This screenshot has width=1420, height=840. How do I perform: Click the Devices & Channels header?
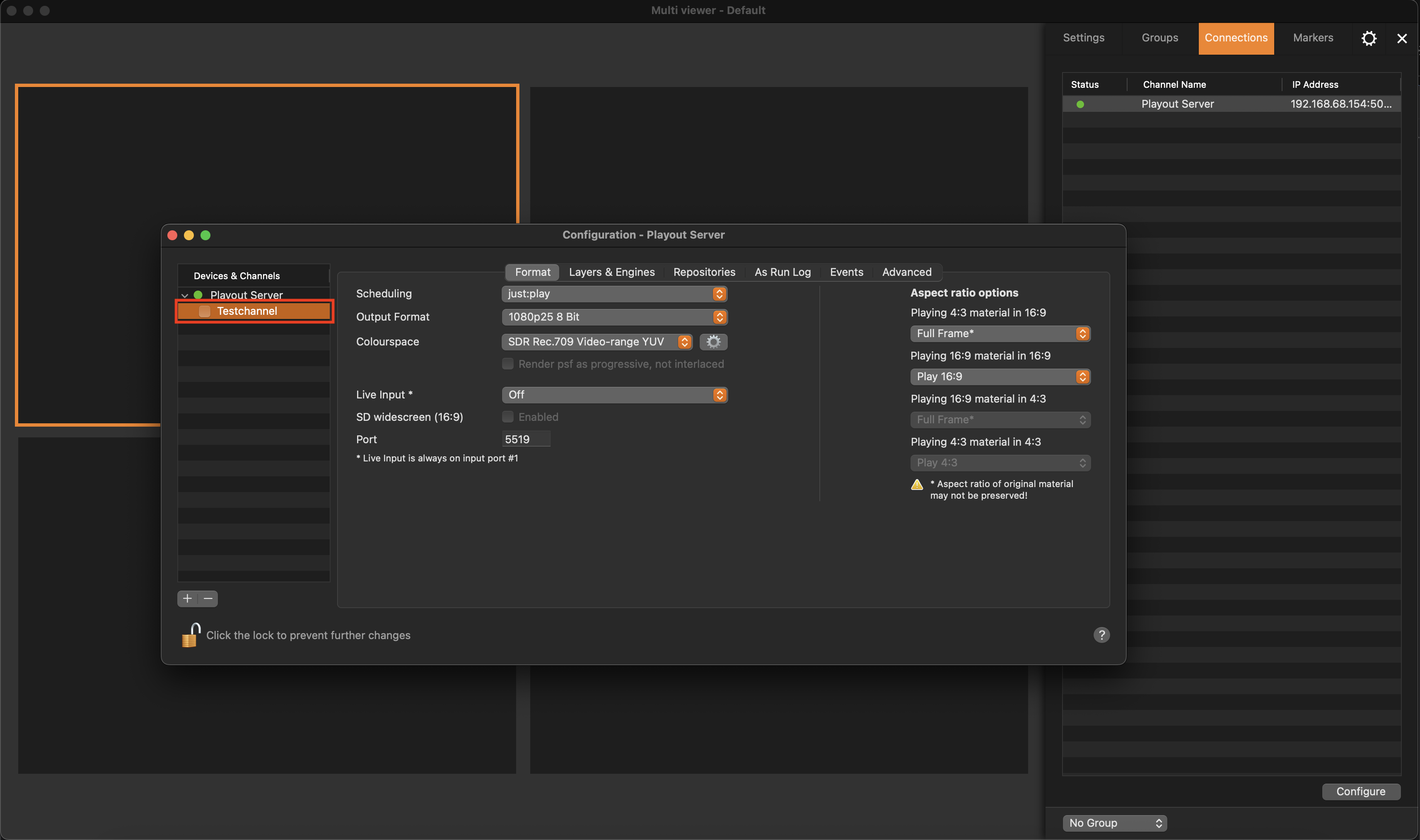tap(254, 276)
